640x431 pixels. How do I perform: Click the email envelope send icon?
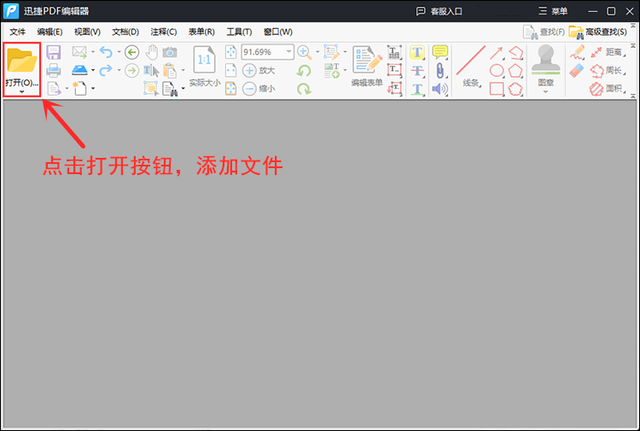79,52
